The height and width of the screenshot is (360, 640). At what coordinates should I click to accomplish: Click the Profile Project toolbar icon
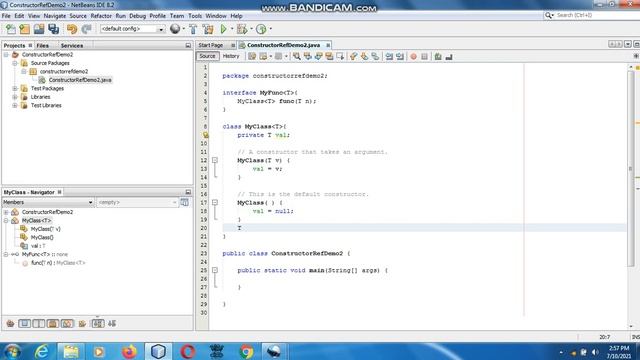(x=261, y=29)
